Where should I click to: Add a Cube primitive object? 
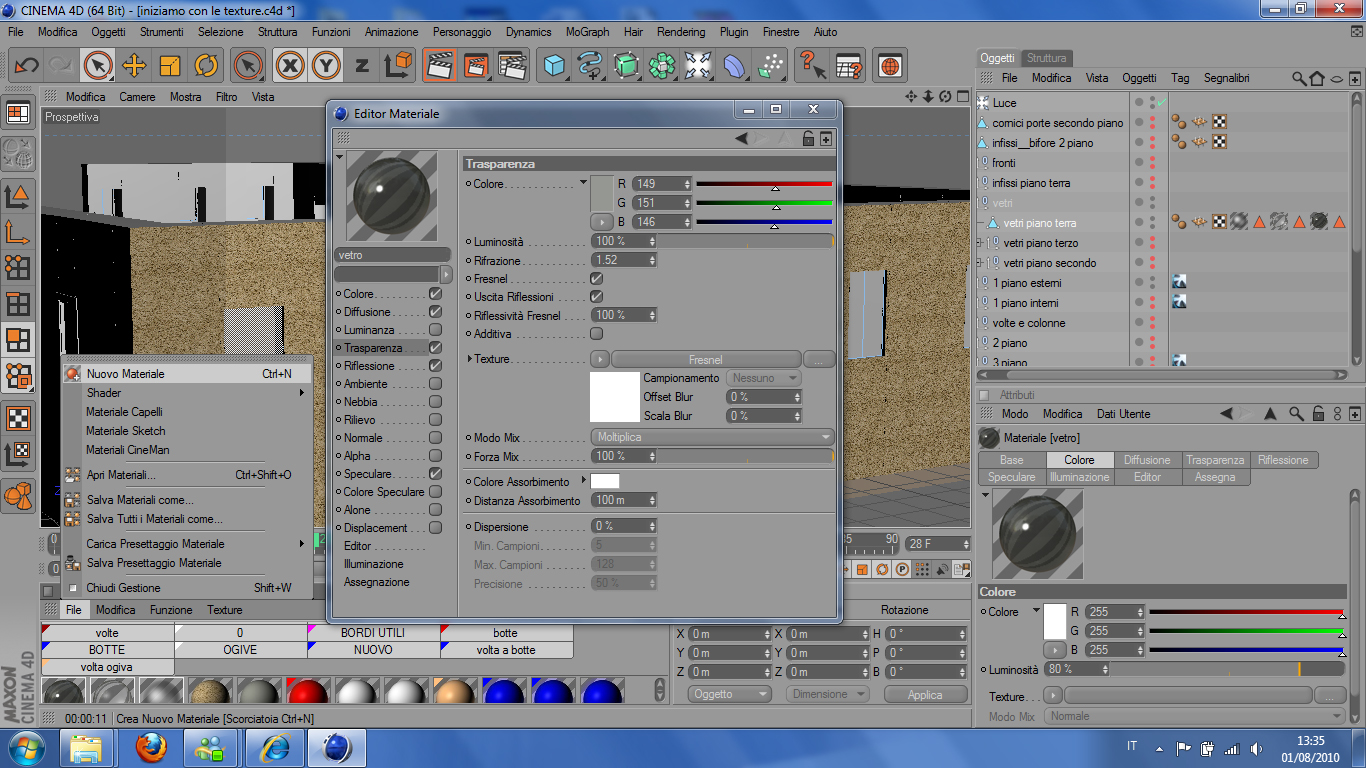click(553, 66)
